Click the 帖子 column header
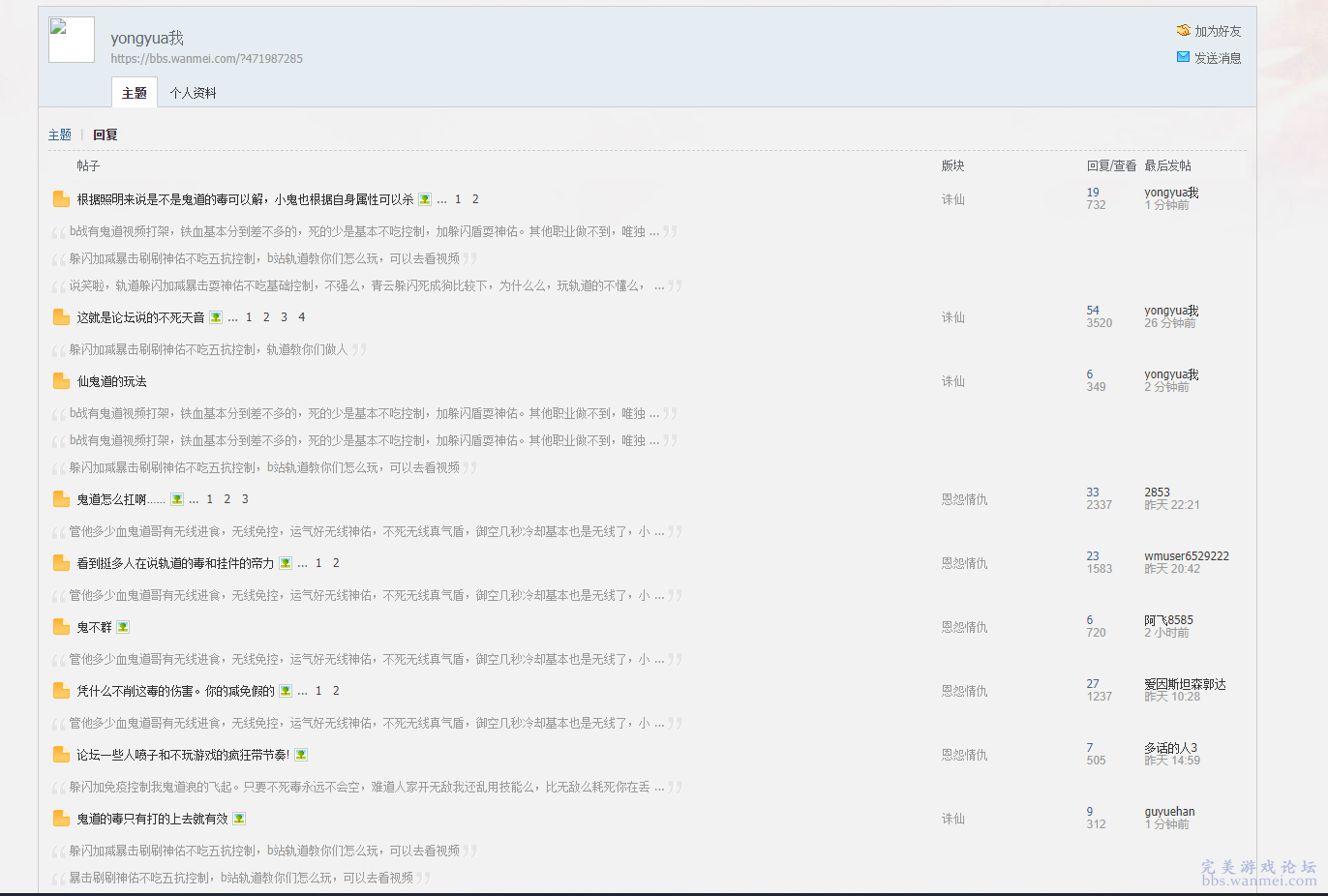The width and height of the screenshot is (1328, 896). click(88, 165)
